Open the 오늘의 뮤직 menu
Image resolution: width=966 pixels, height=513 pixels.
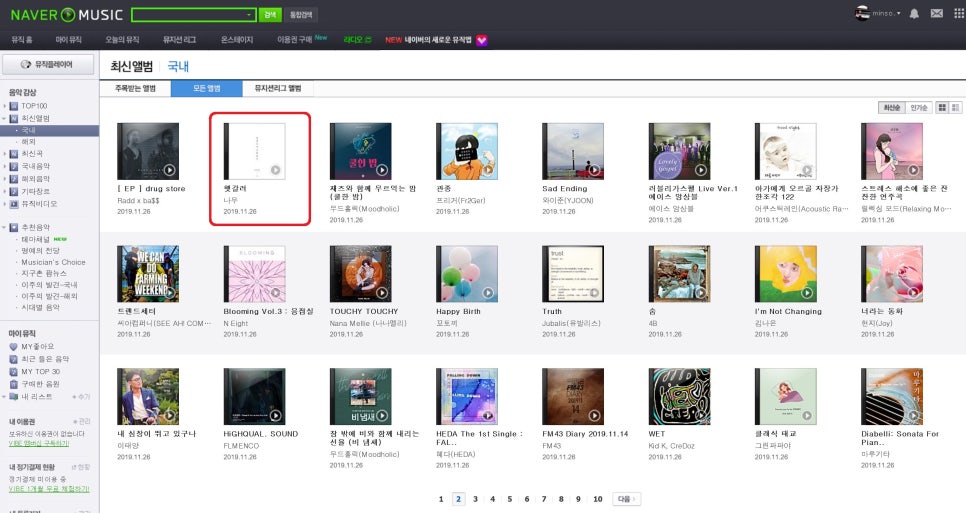122,40
